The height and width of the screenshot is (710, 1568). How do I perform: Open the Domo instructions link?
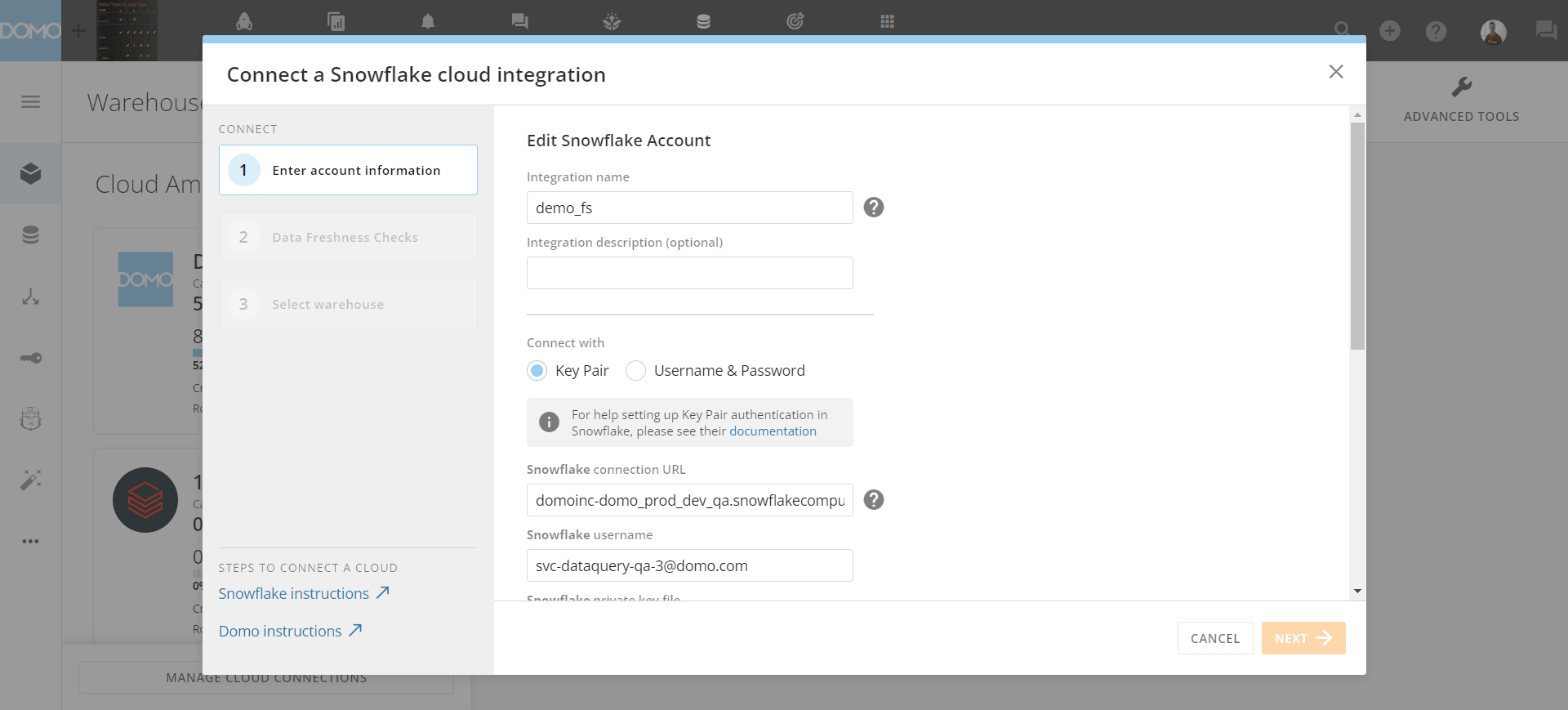(x=290, y=631)
